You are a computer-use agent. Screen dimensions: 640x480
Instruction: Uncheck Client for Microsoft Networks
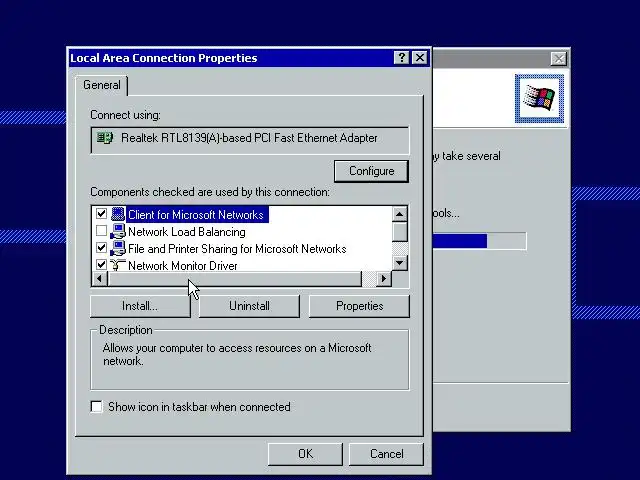coord(101,213)
